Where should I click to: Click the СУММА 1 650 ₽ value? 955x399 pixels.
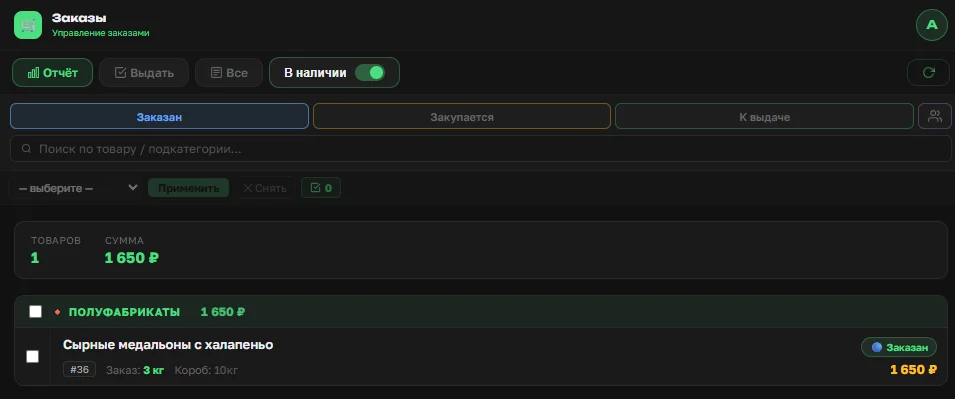click(132, 258)
